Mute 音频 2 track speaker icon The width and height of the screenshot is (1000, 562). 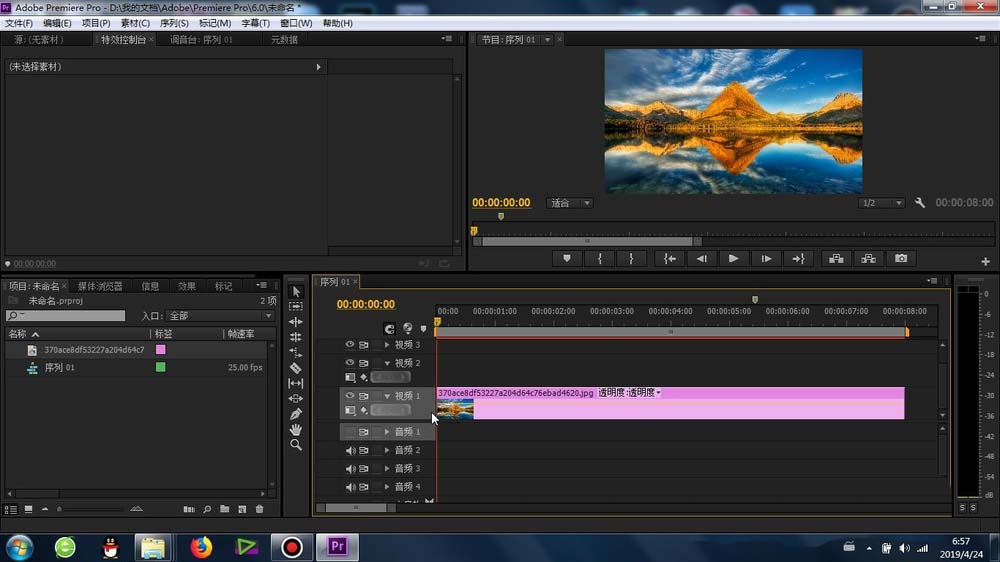pyautogui.click(x=350, y=450)
